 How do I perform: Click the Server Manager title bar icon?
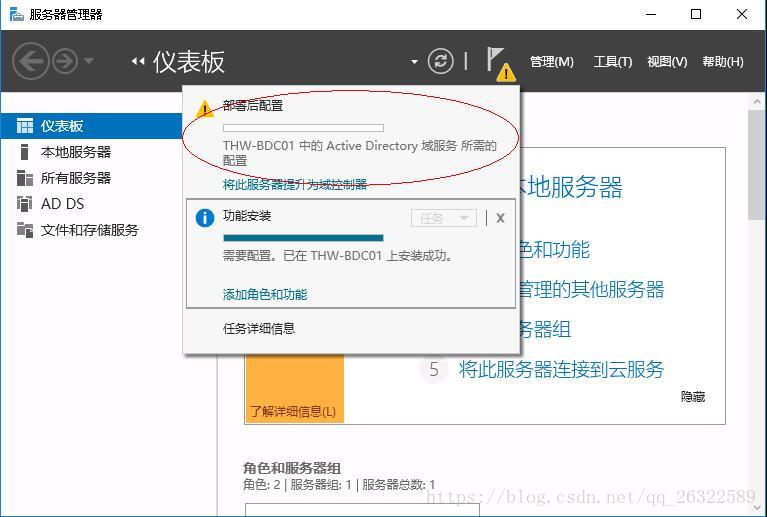[x=17, y=14]
